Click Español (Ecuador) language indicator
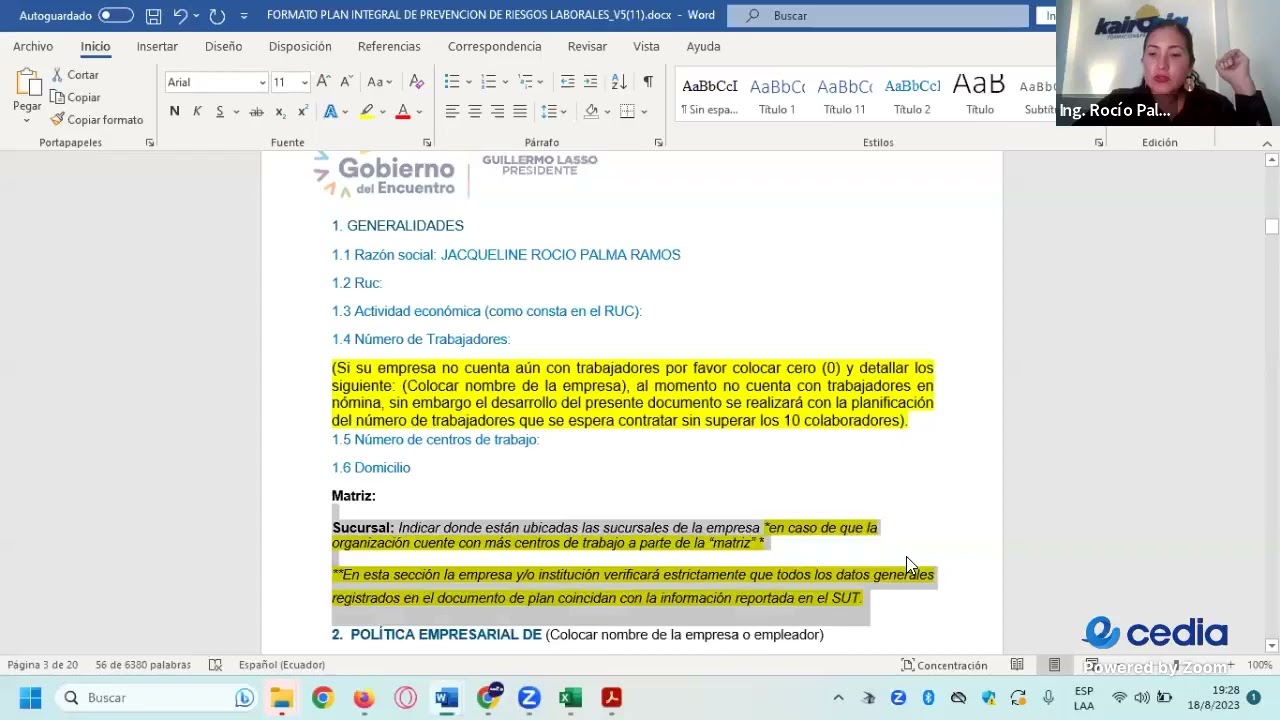 281,665
